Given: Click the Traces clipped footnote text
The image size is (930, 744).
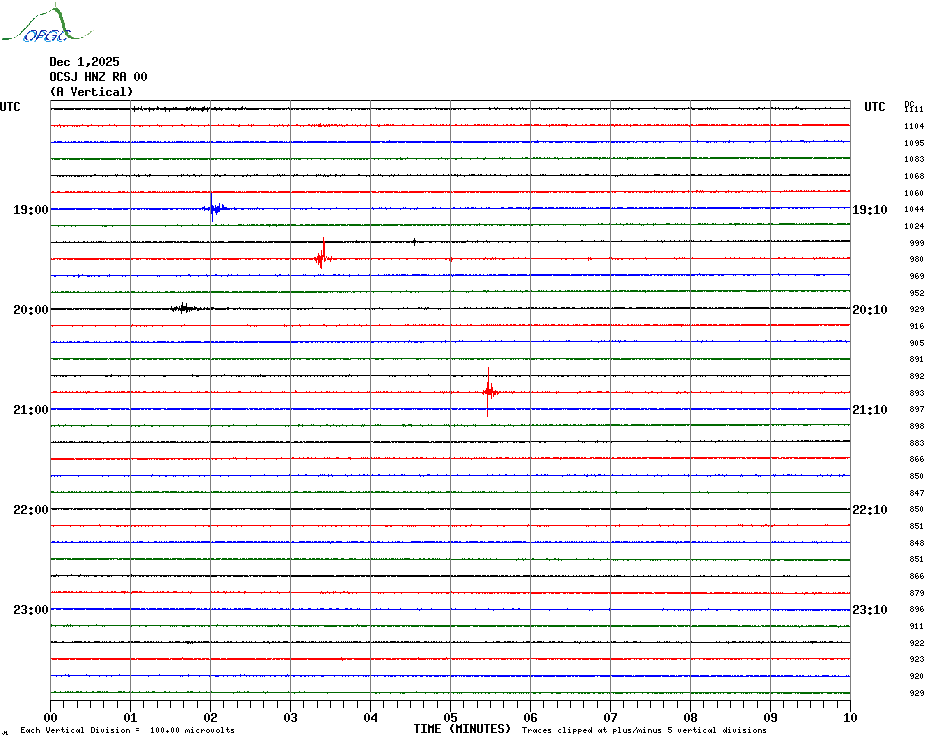Looking at the screenshot, I should (x=644, y=730).
